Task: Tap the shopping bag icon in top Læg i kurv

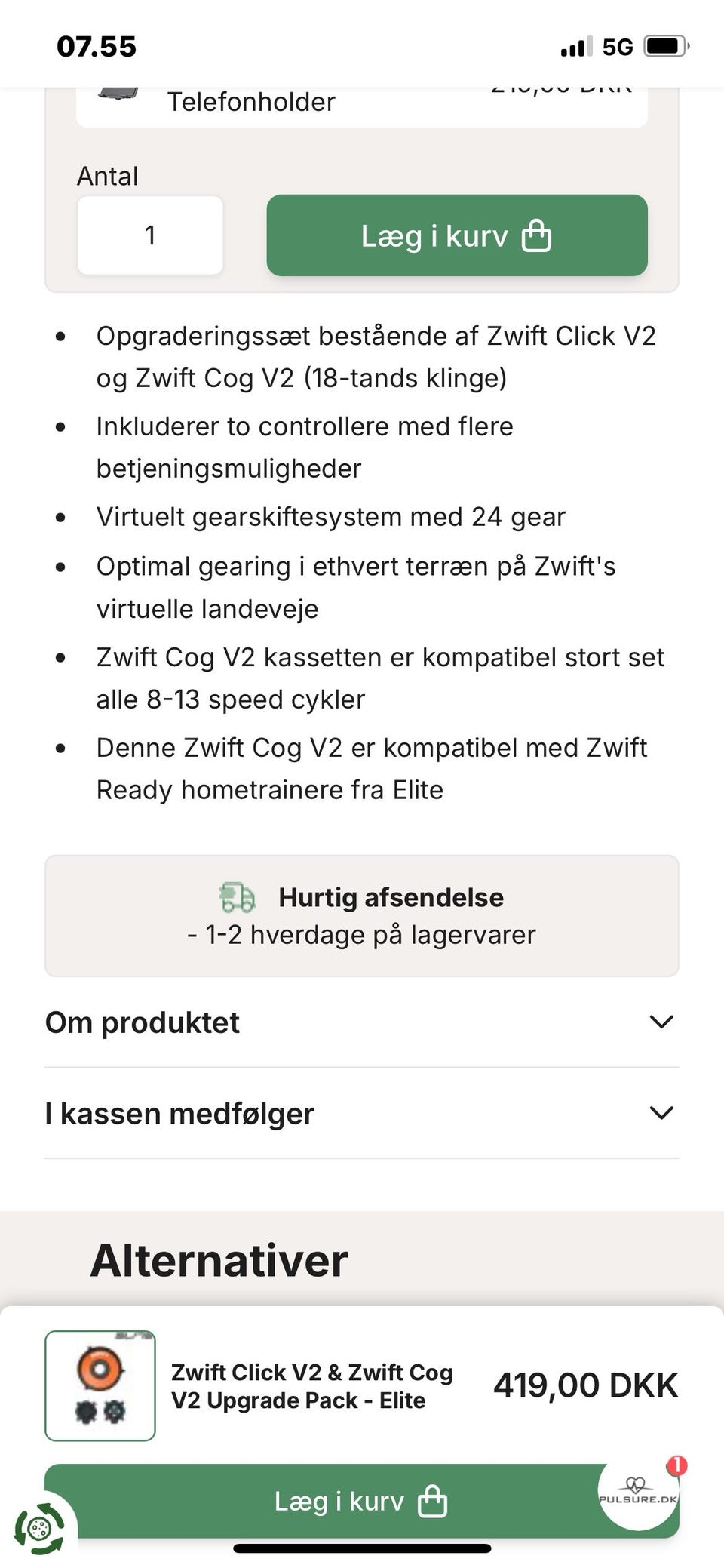Action: coord(536,235)
